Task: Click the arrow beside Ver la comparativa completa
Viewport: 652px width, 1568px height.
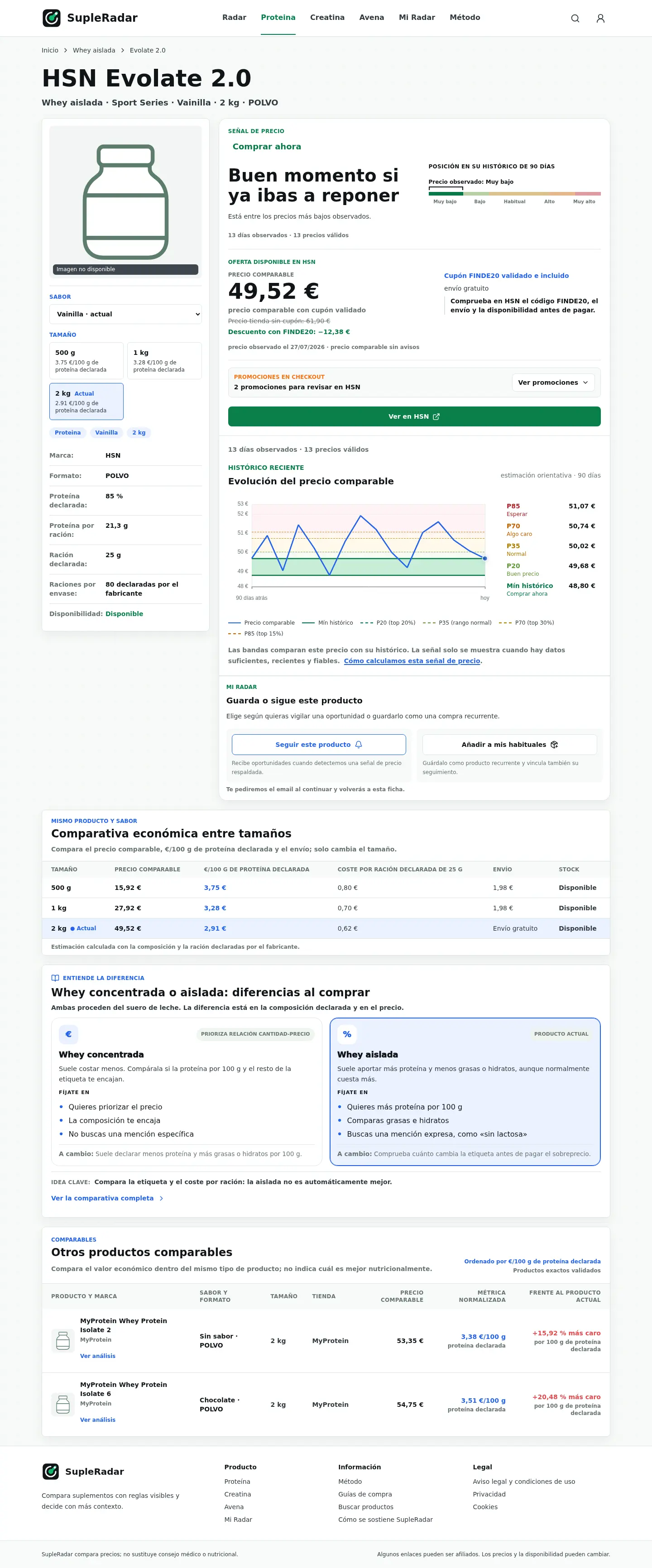Action: coord(161,1198)
